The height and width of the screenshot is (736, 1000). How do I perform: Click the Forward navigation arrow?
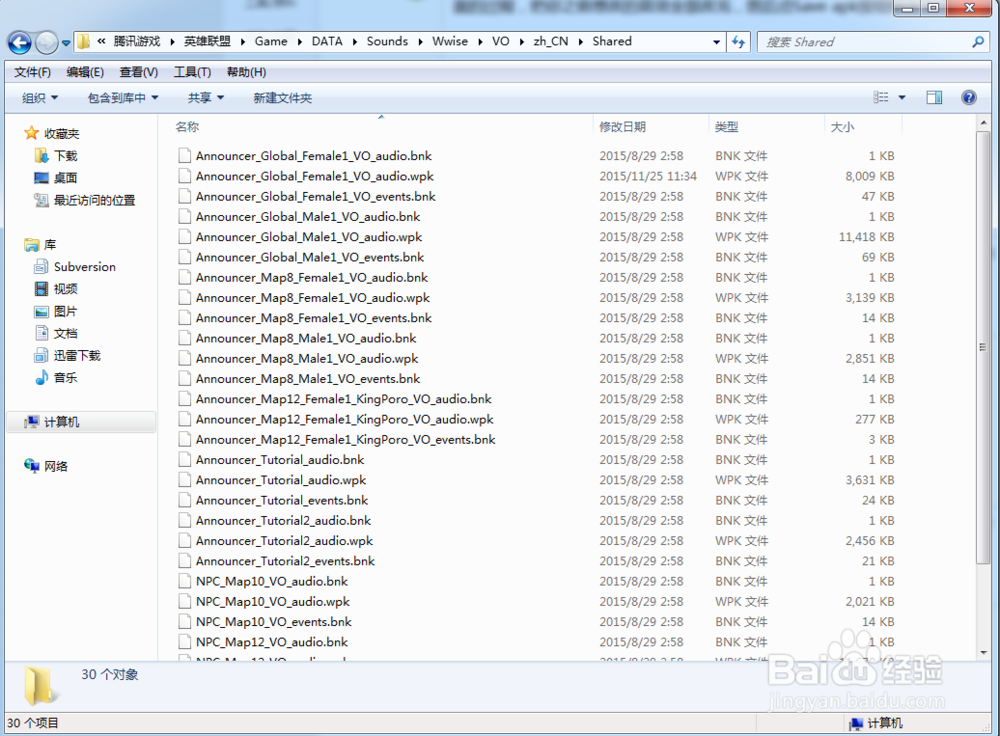[46, 43]
